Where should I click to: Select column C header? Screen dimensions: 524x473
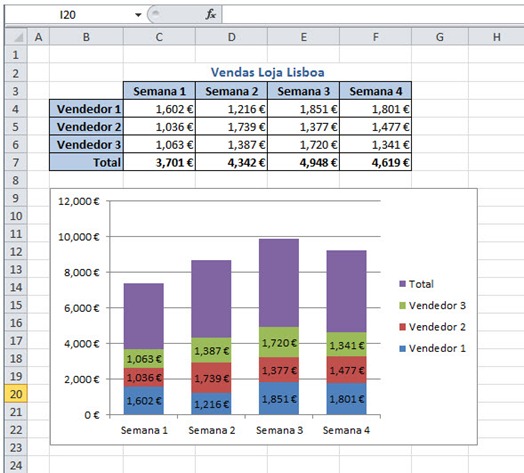(x=159, y=37)
